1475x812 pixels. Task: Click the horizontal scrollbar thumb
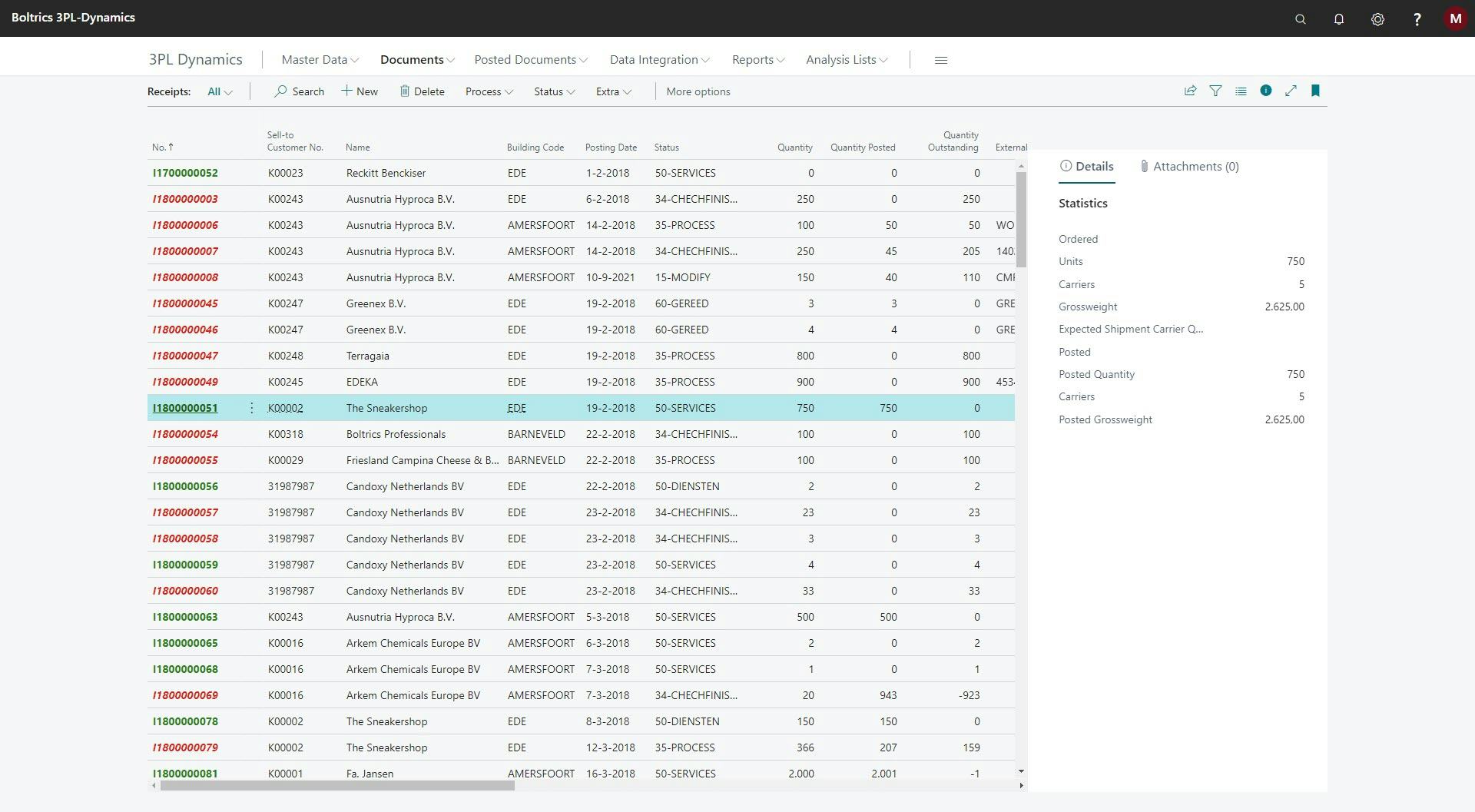pyautogui.click(x=337, y=785)
